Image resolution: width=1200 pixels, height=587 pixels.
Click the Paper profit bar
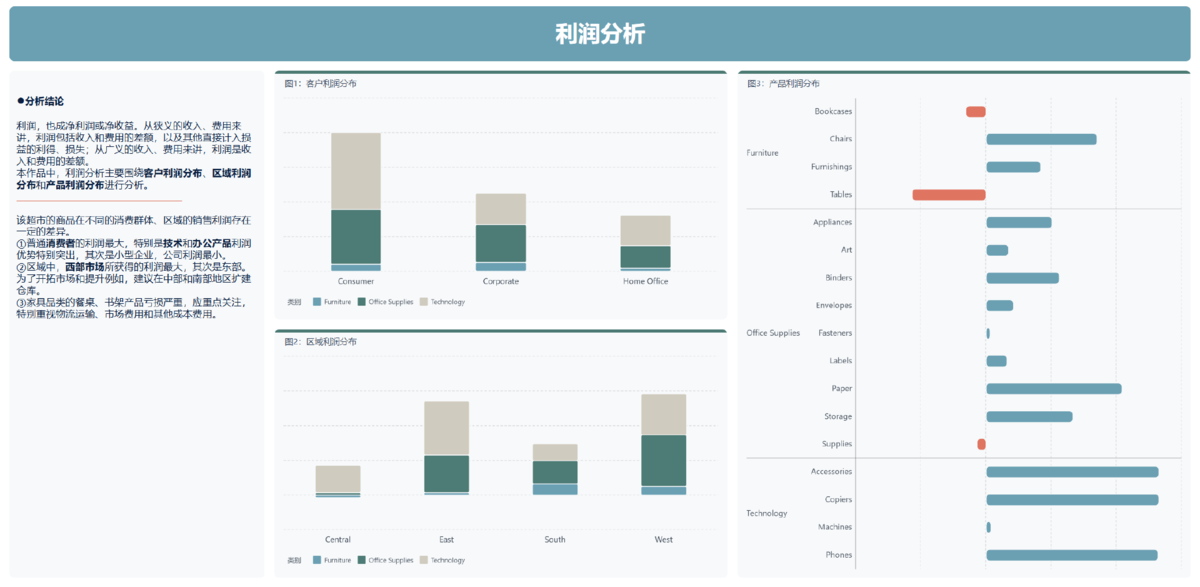1054,388
